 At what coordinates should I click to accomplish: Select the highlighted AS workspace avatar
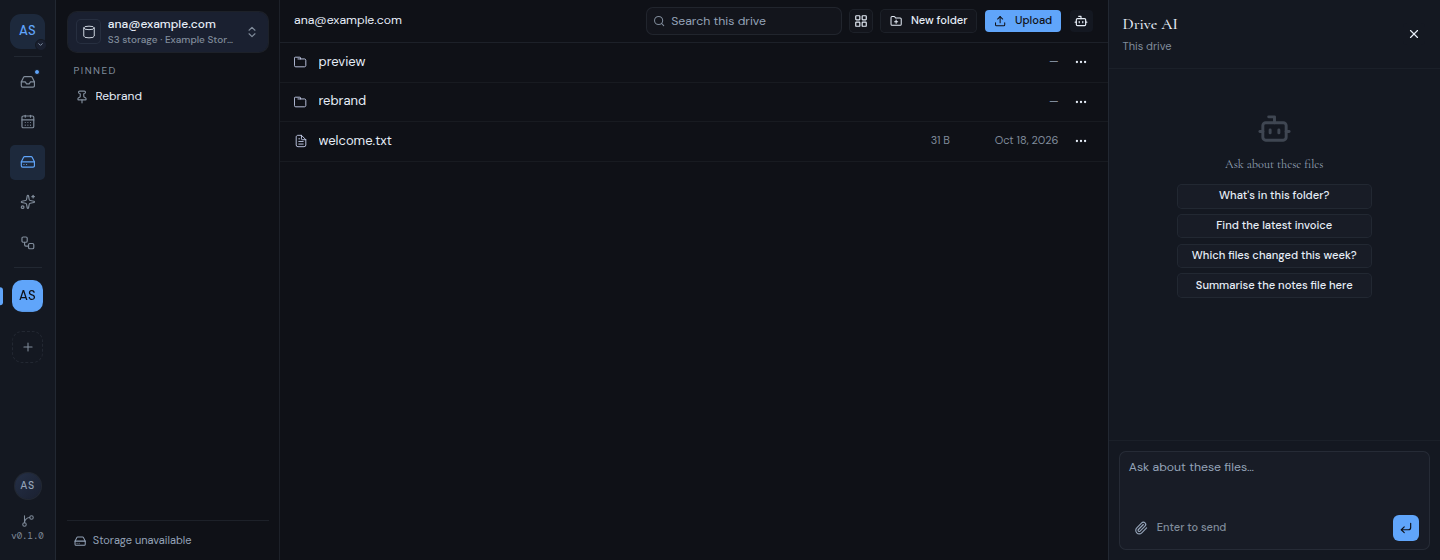[x=27, y=296]
